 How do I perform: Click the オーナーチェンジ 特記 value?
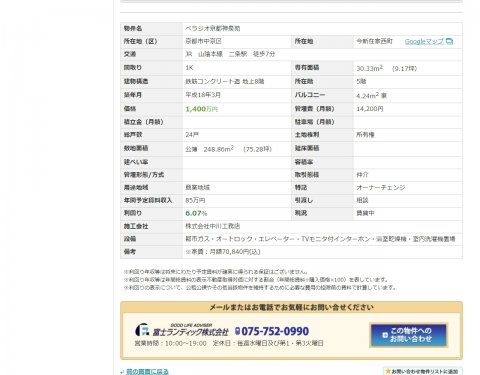click(381, 188)
